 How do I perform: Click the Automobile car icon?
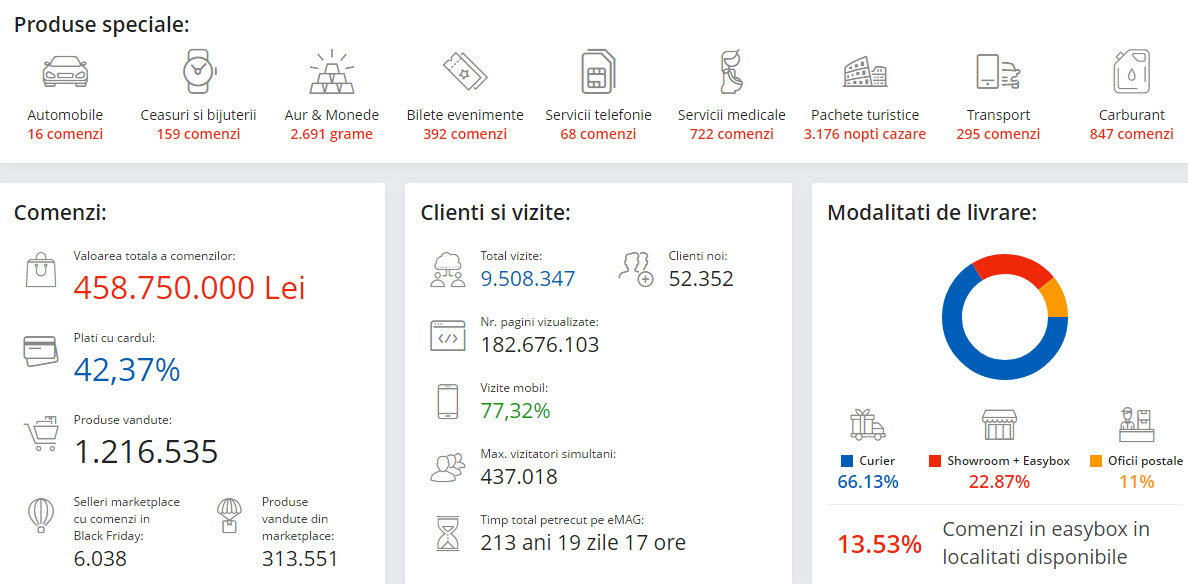click(65, 72)
